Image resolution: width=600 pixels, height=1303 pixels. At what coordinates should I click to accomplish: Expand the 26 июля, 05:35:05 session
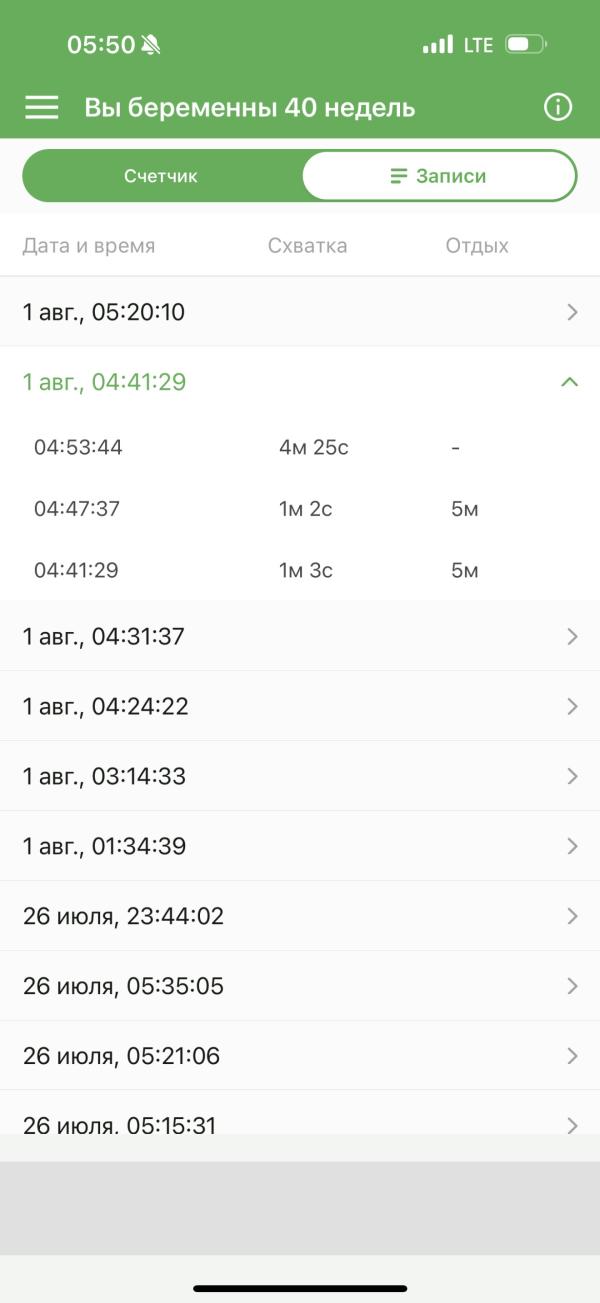[x=300, y=986]
